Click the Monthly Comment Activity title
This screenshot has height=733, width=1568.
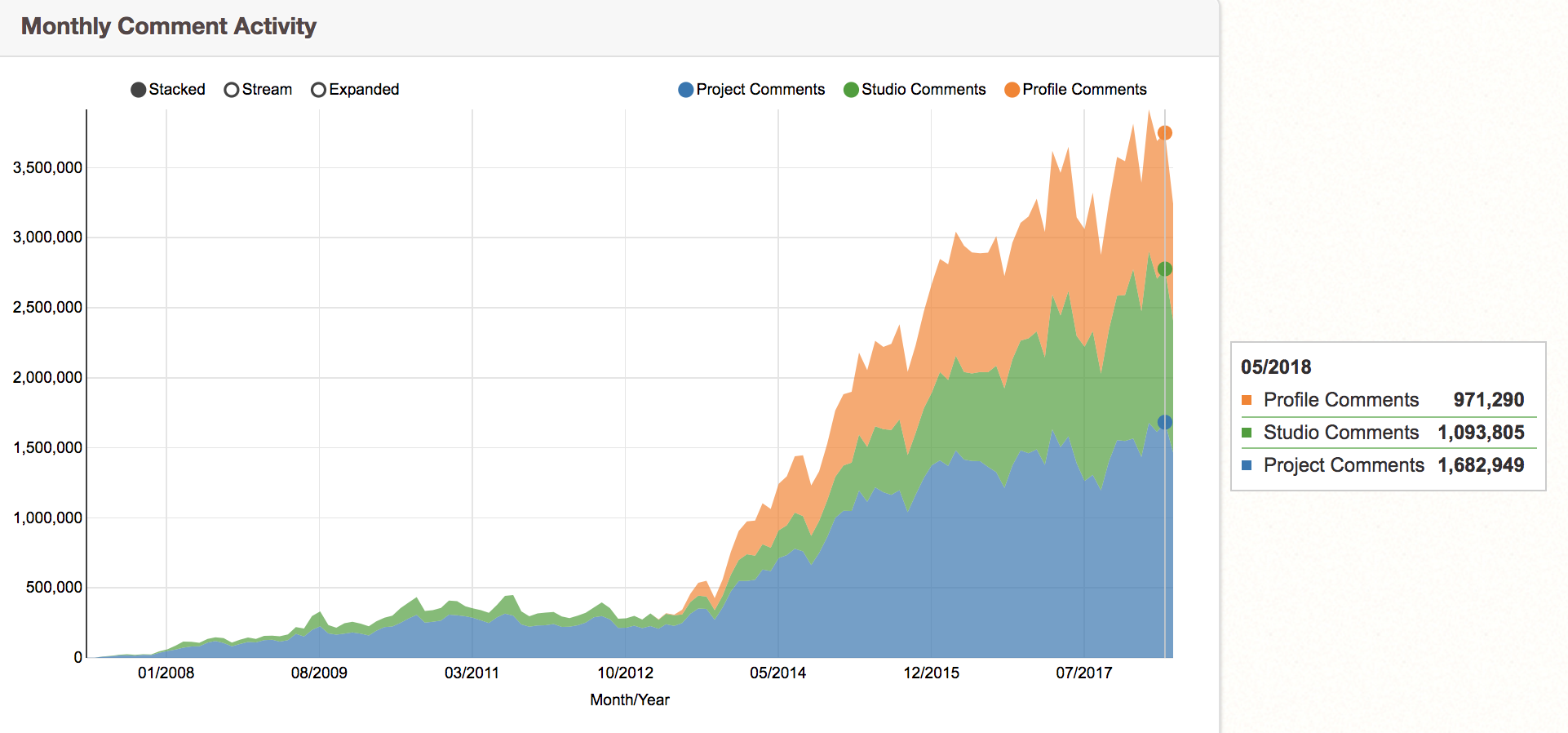169,26
